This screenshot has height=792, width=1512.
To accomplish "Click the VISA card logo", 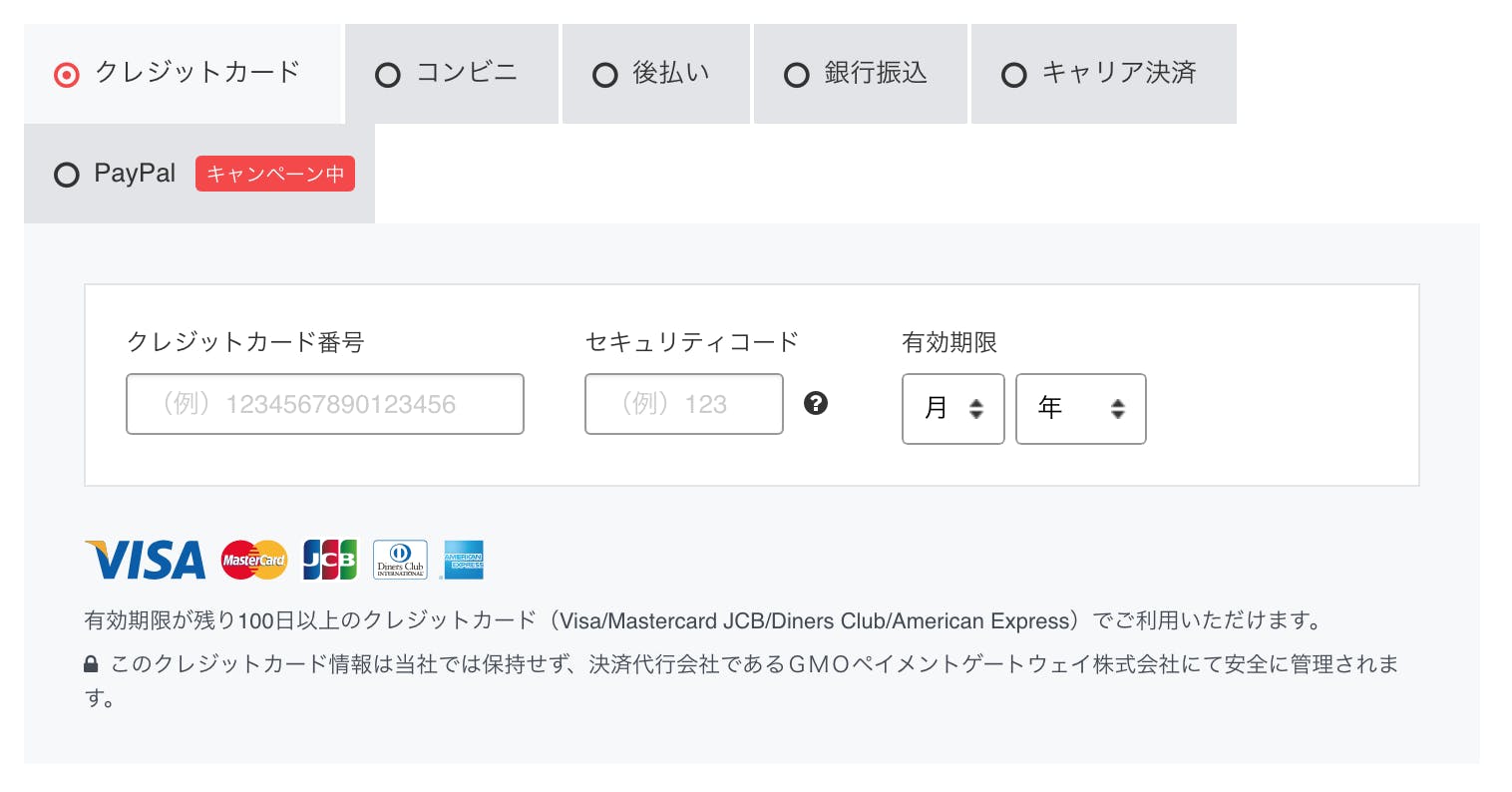I will [x=146, y=560].
